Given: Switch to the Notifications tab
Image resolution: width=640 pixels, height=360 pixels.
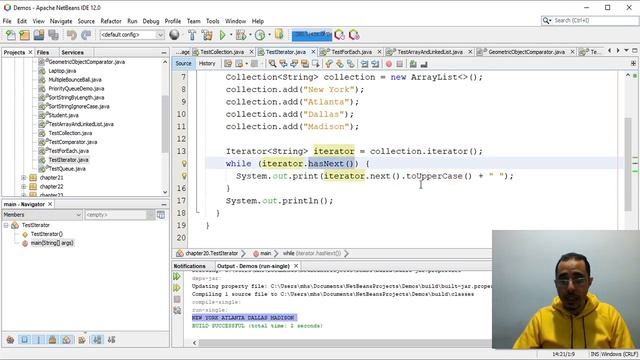Looking at the screenshot, I should [189, 266].
